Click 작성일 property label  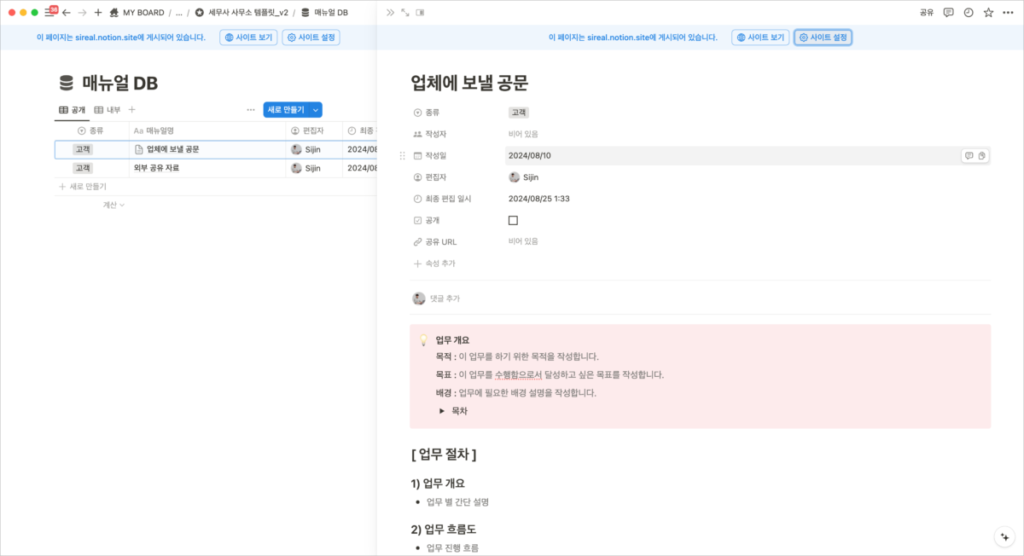tap(430, 155)
